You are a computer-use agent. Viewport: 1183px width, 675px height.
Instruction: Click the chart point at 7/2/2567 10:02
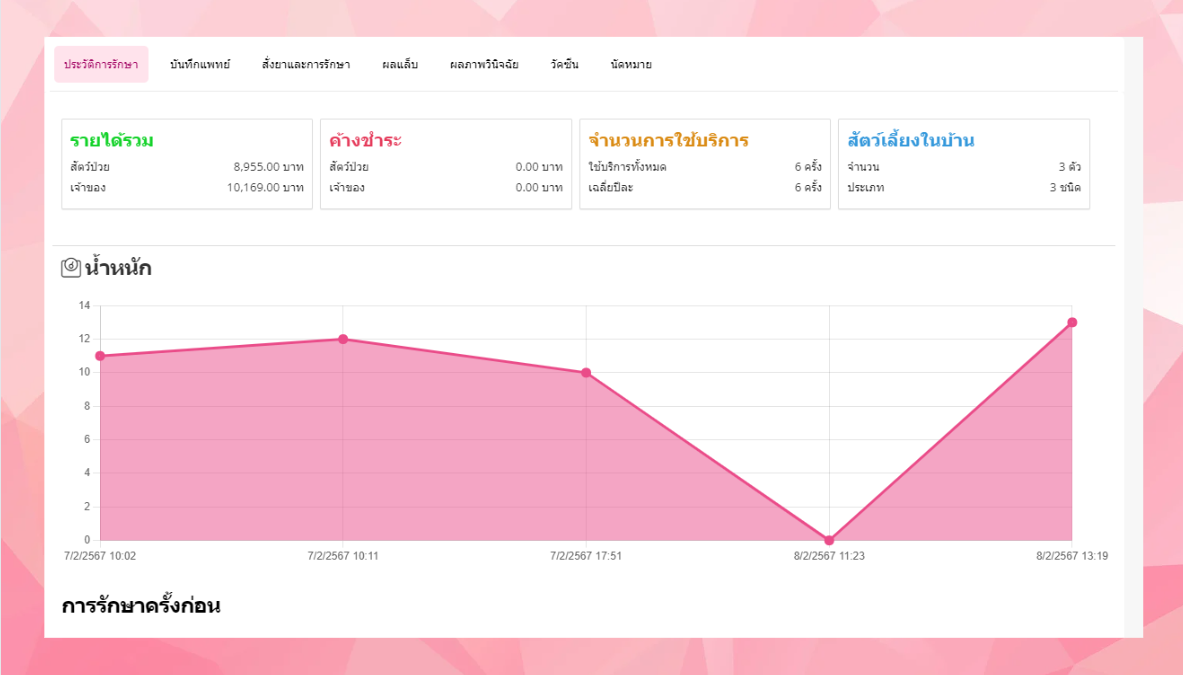pos(100,356)
